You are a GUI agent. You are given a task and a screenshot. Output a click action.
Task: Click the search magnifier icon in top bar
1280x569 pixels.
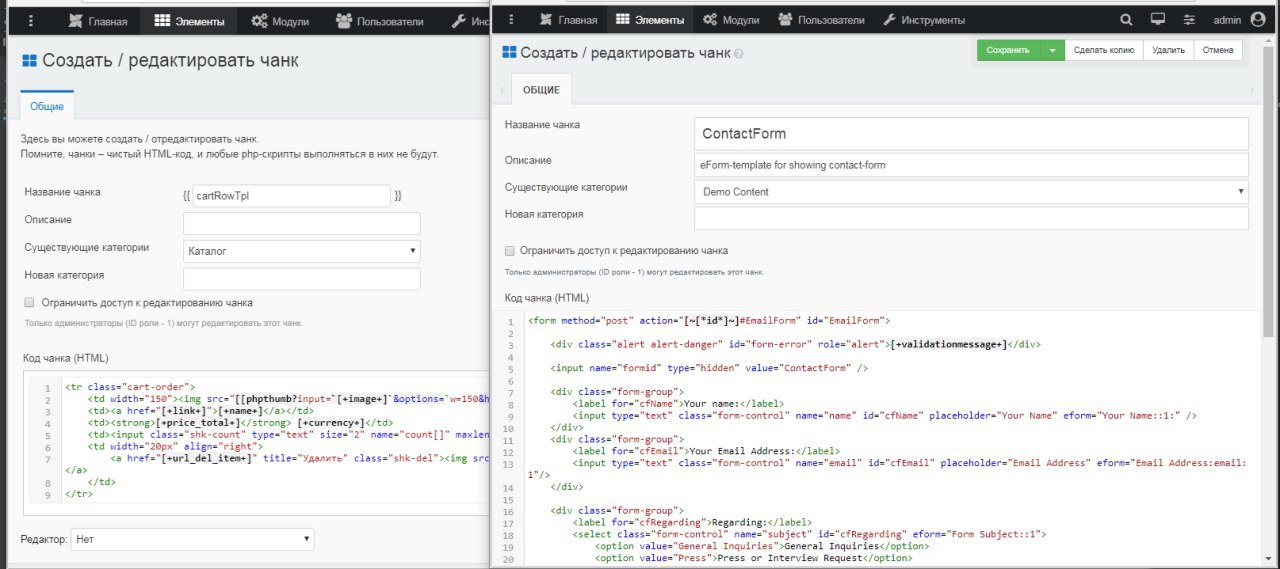tap(1126, 20)
